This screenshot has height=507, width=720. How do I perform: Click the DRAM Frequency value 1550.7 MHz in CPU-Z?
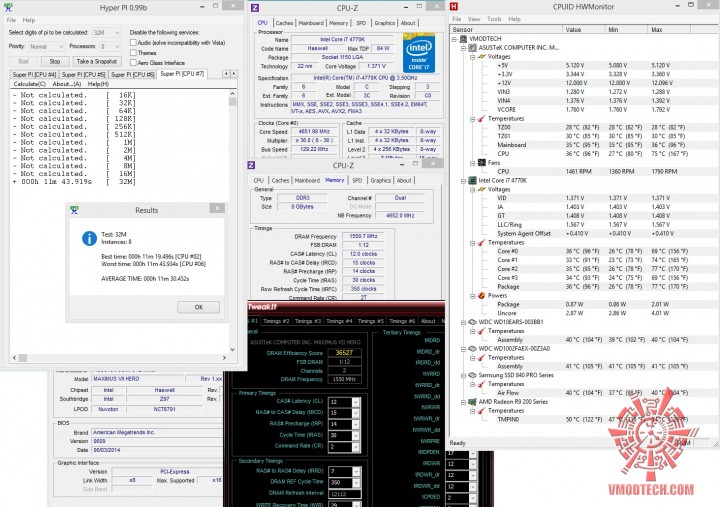pyautogui.click(x=363, y=236)
